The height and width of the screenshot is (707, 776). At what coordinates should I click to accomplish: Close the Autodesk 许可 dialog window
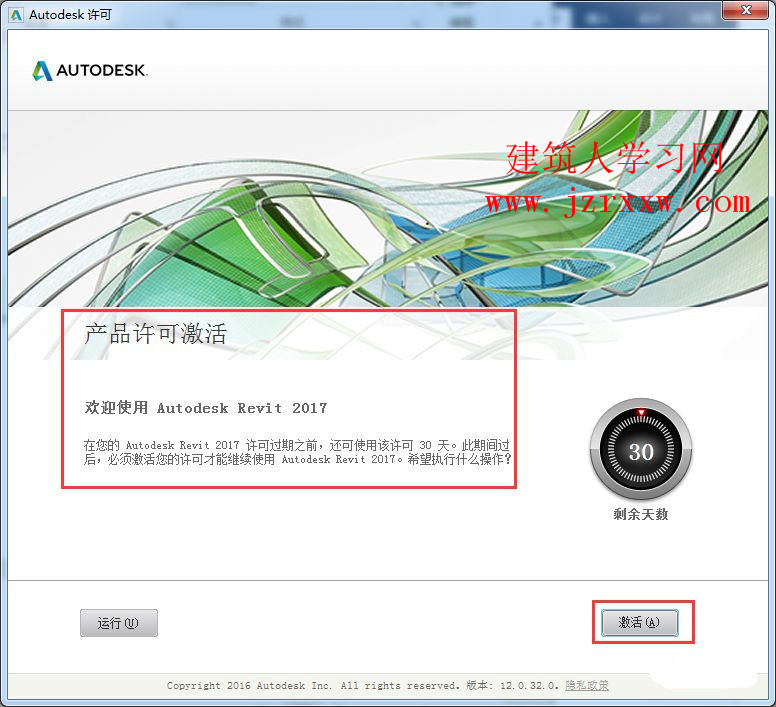click(746, 10)
